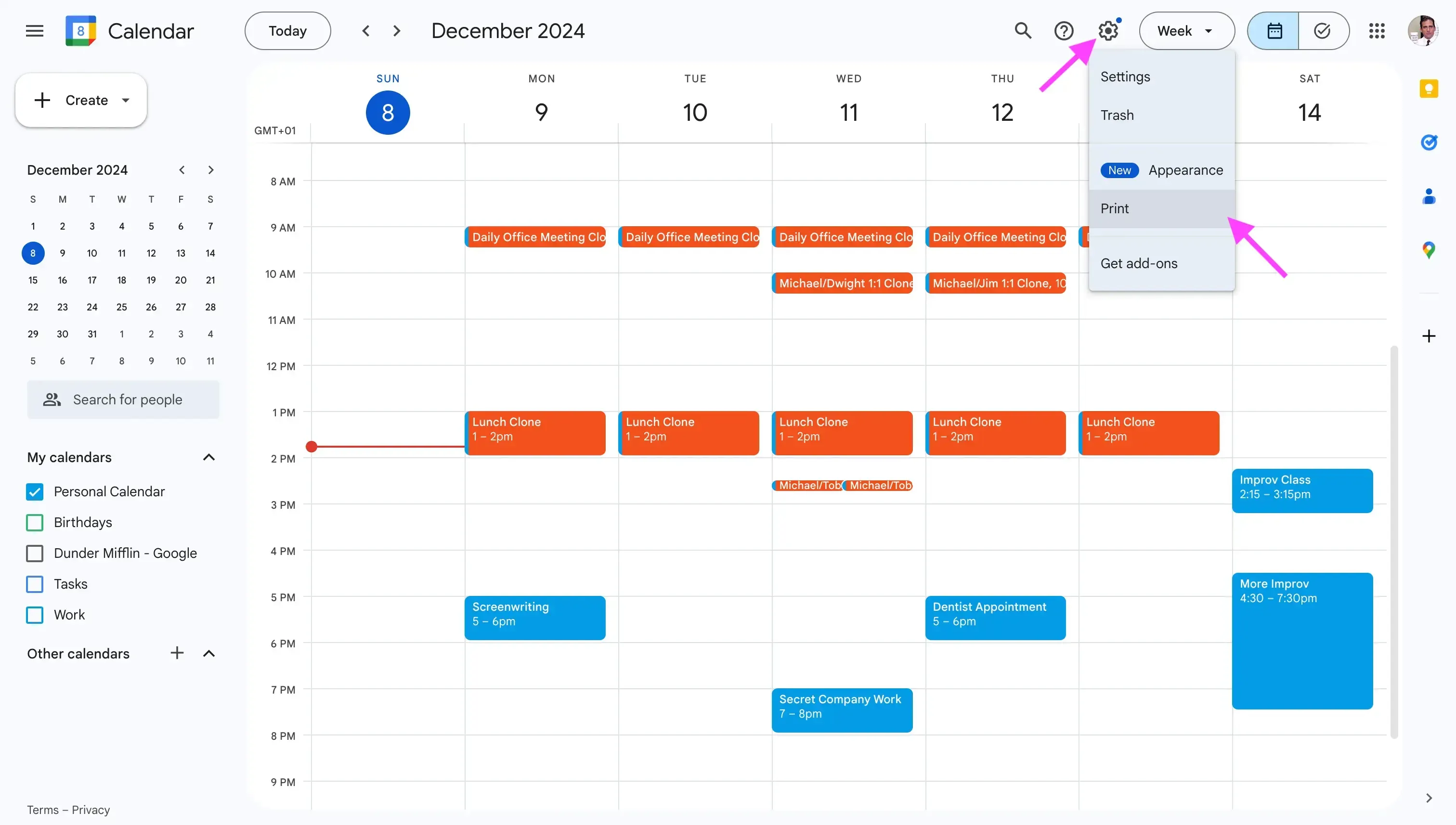Uncheck the Personal Calendar checkbox
This screenshot has height=825, width=1456.
point(34,491)
